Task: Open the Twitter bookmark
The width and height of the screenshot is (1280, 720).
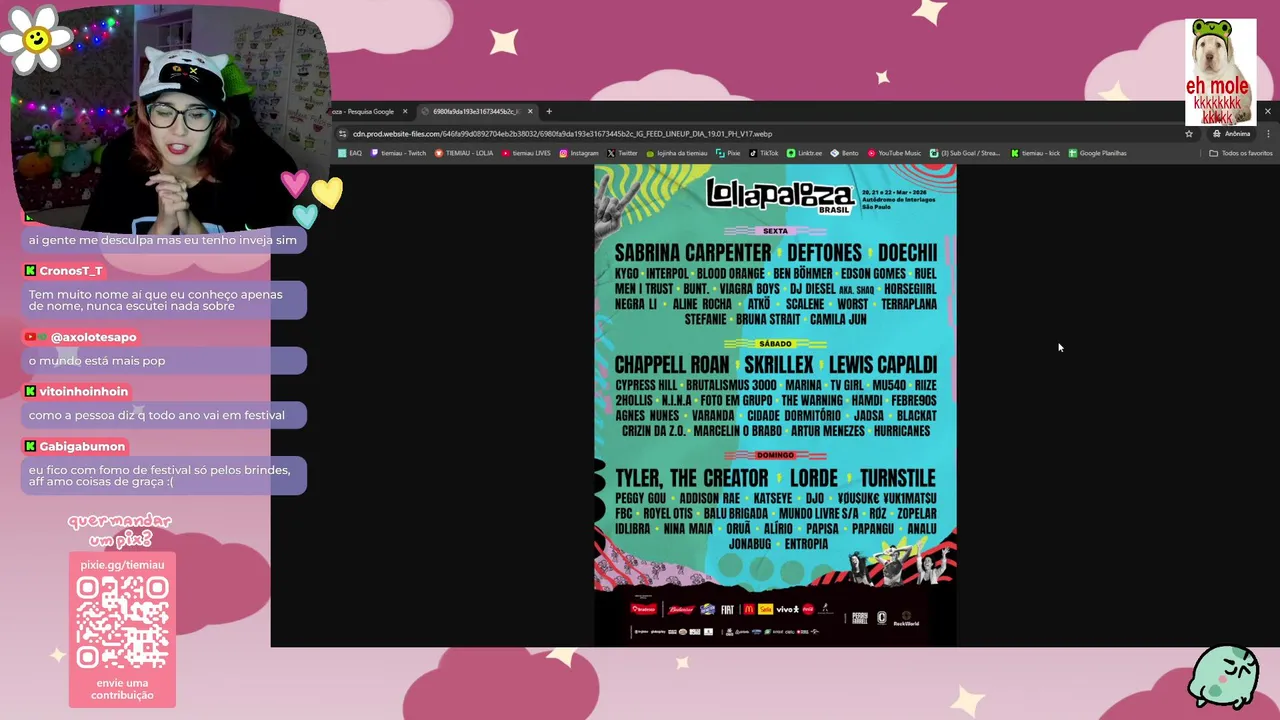Action: click(622, 153)
